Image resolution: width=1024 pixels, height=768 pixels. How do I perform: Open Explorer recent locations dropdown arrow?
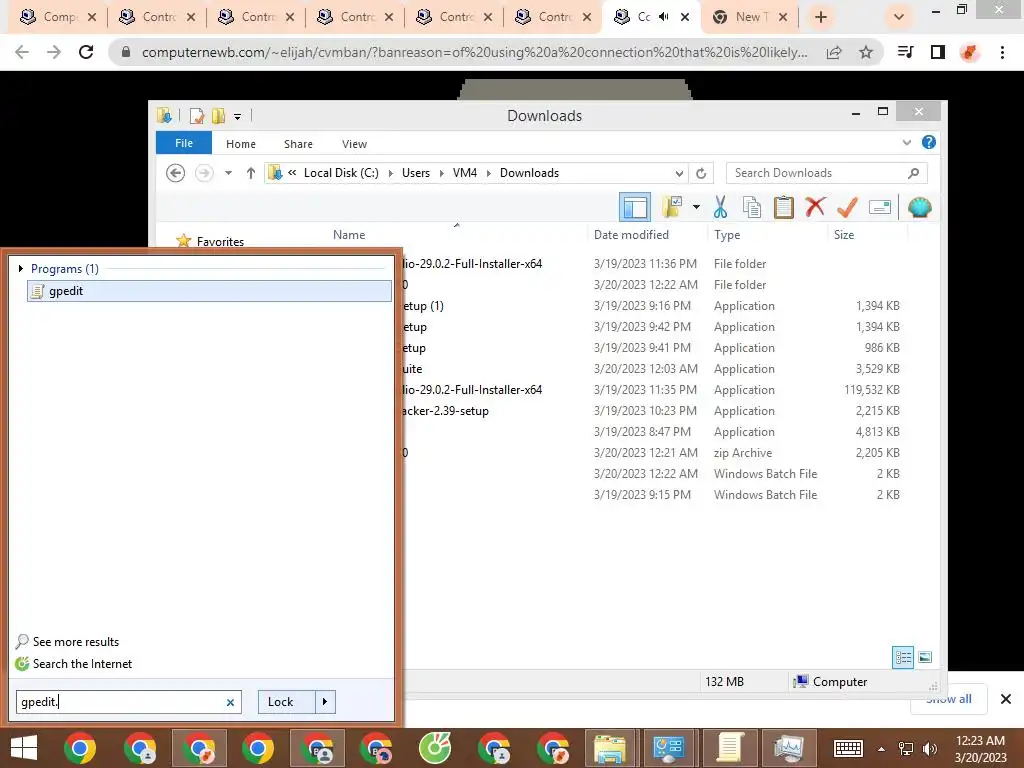228,173
